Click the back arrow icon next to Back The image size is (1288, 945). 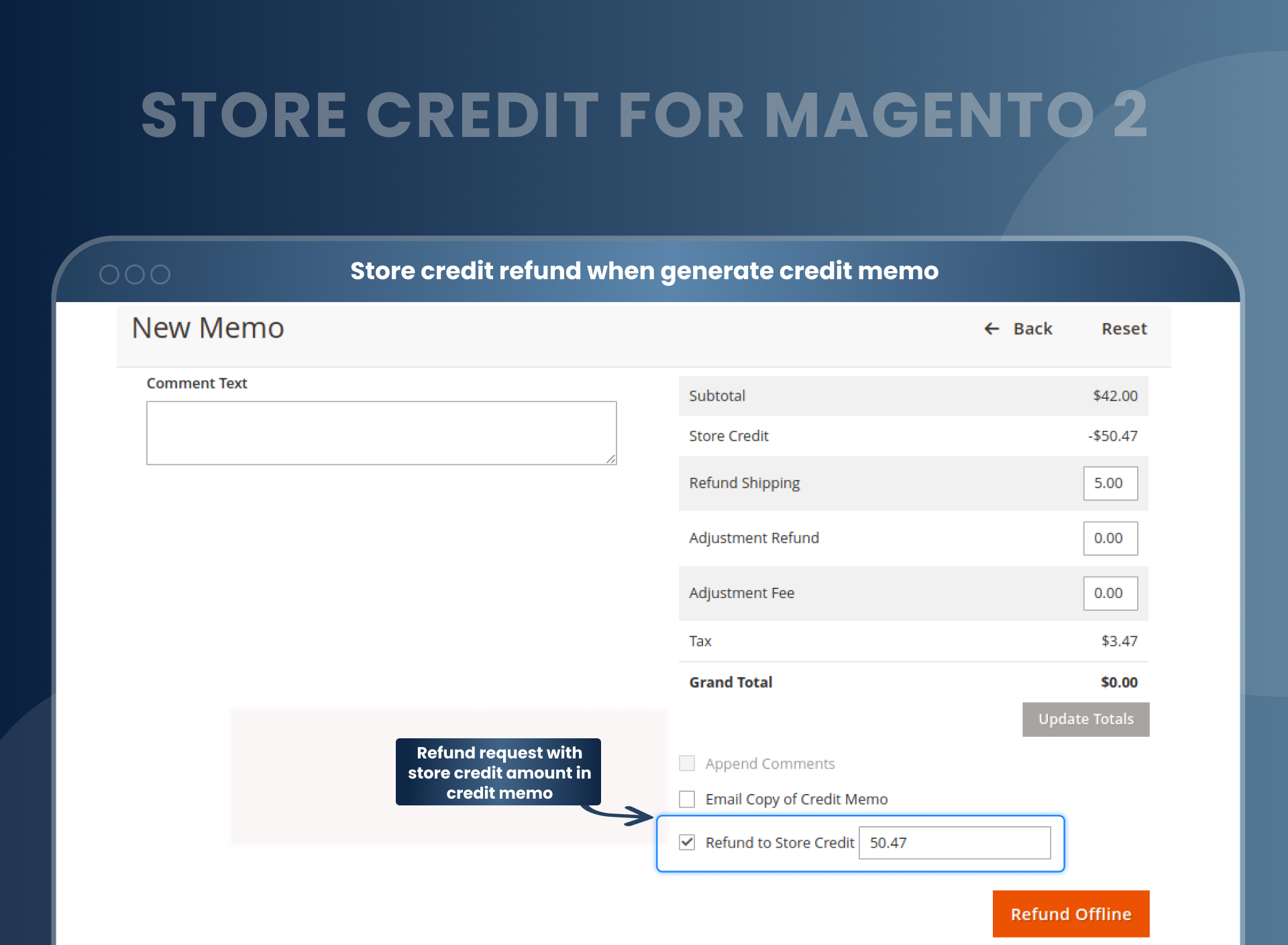992,329
